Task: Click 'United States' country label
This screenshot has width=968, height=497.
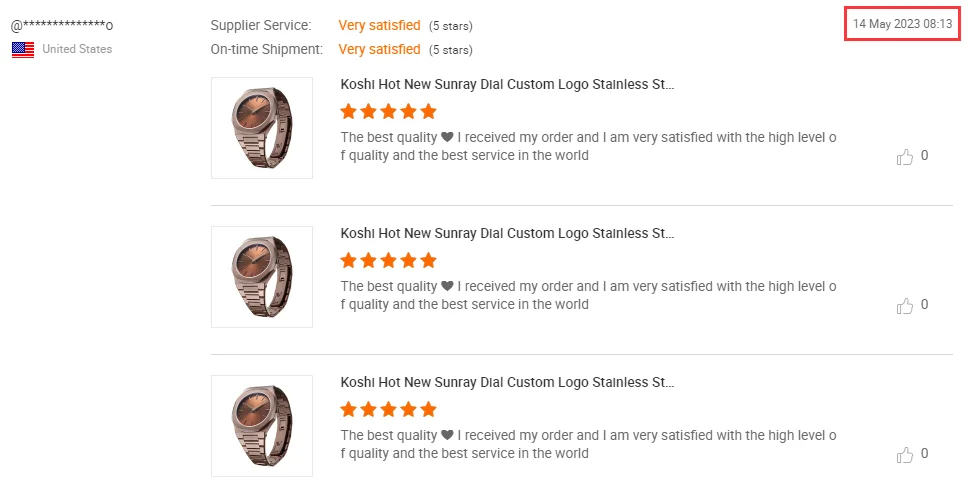Action: [x=77, y=49]
